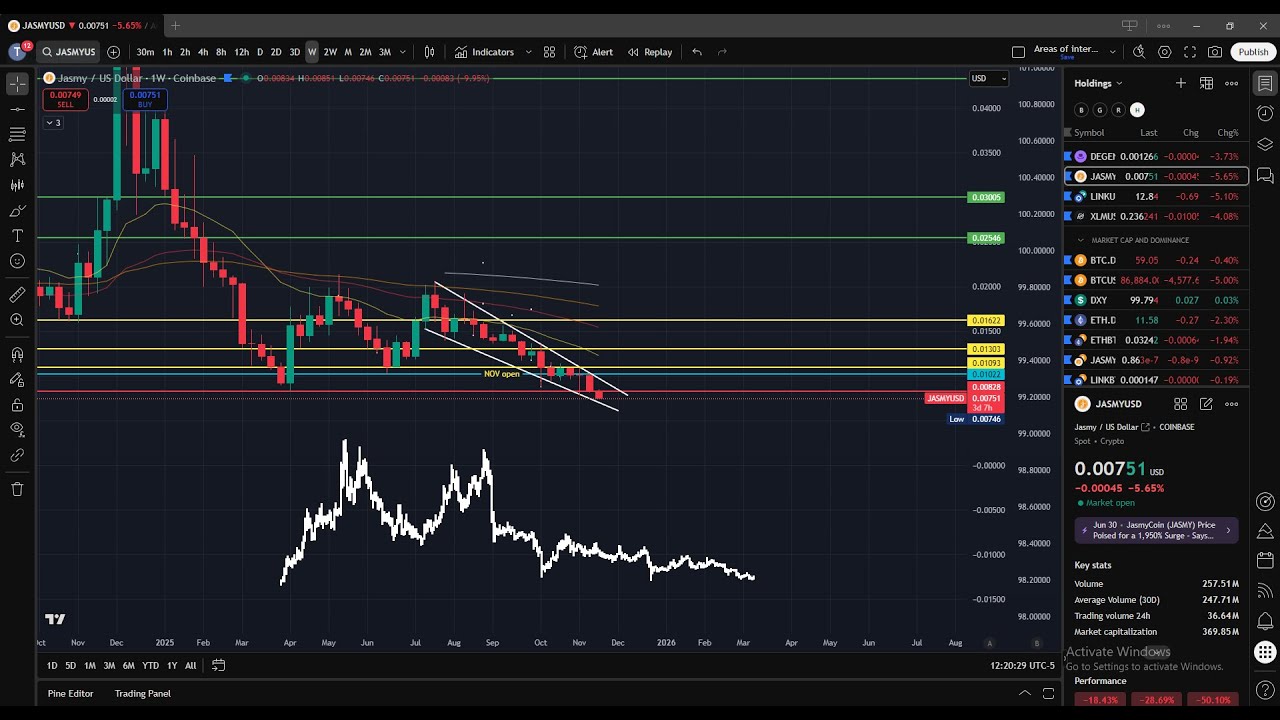
Task: Take a chart snapshot camera icon
Action: tap(1215, 52)
